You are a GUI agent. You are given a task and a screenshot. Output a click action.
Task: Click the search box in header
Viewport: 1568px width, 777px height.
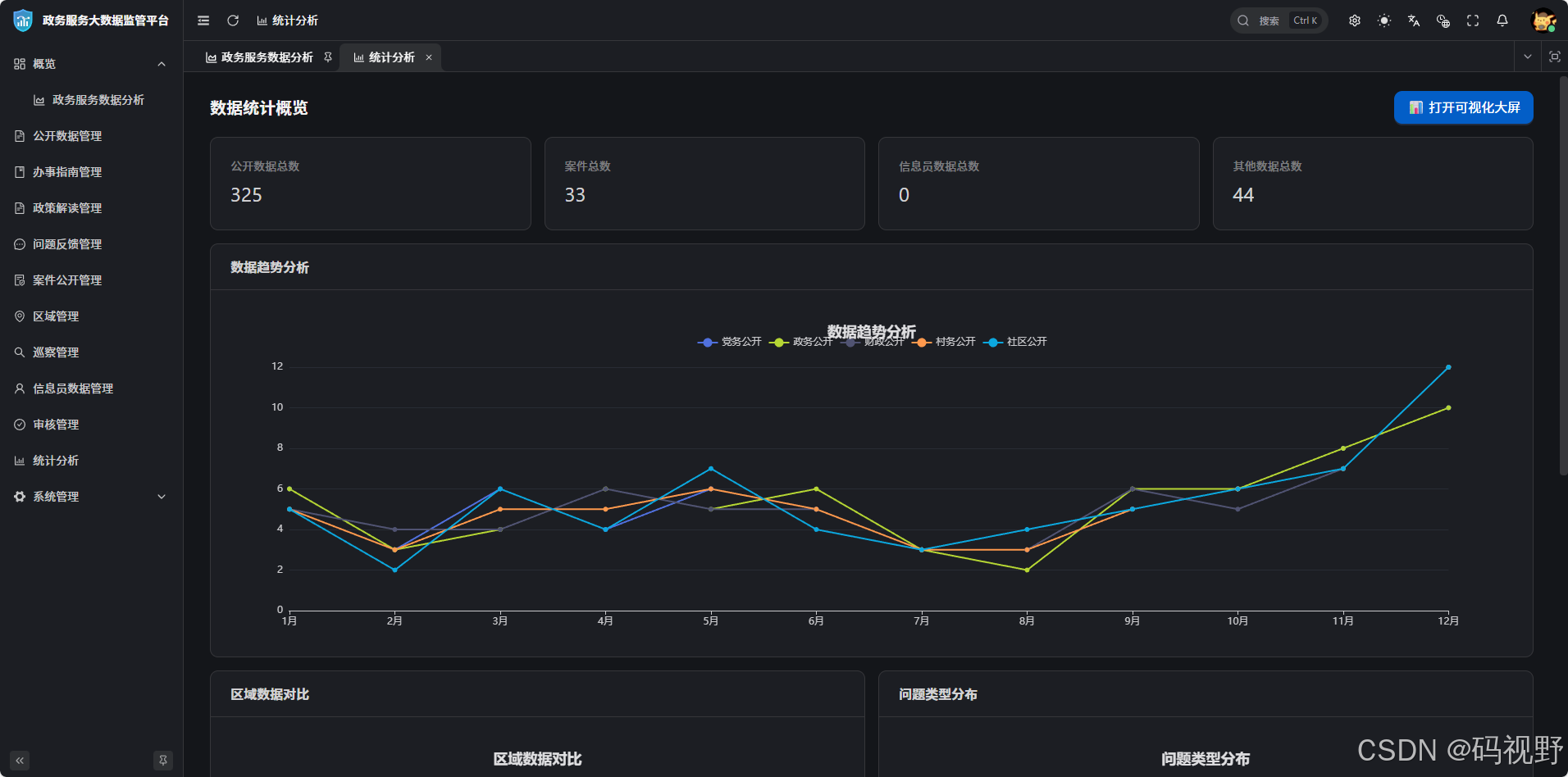[1279, 20]
